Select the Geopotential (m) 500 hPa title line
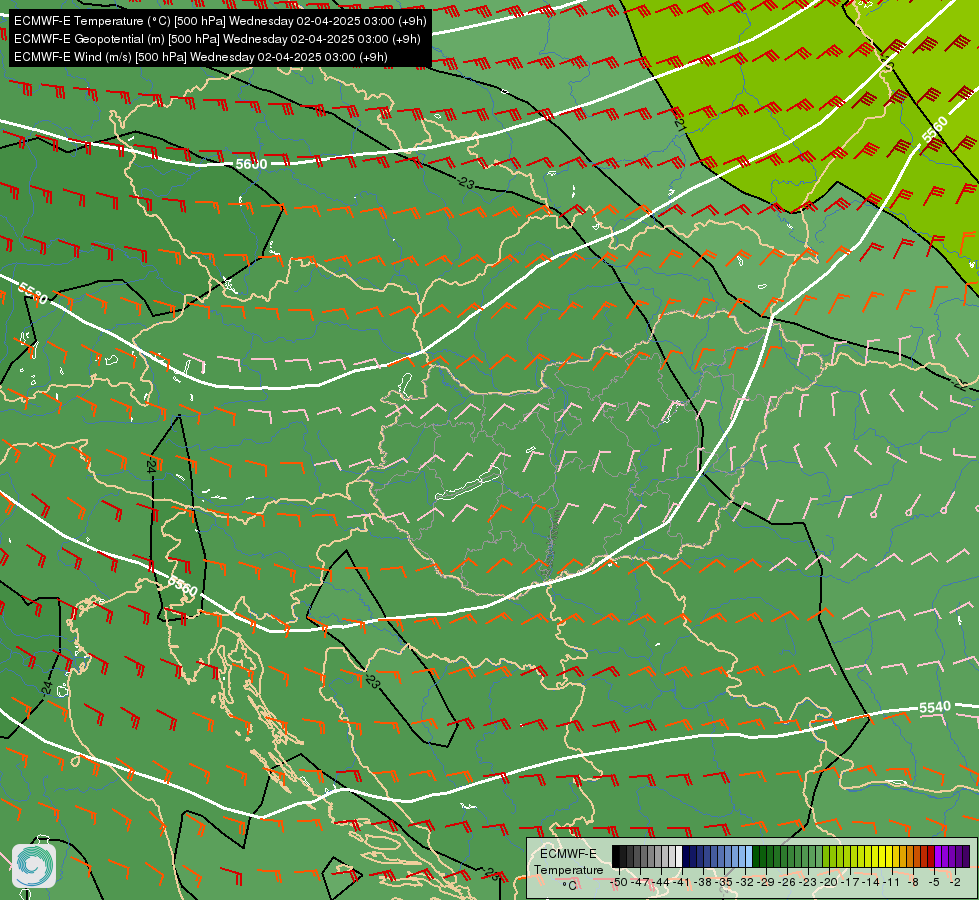 217,39
